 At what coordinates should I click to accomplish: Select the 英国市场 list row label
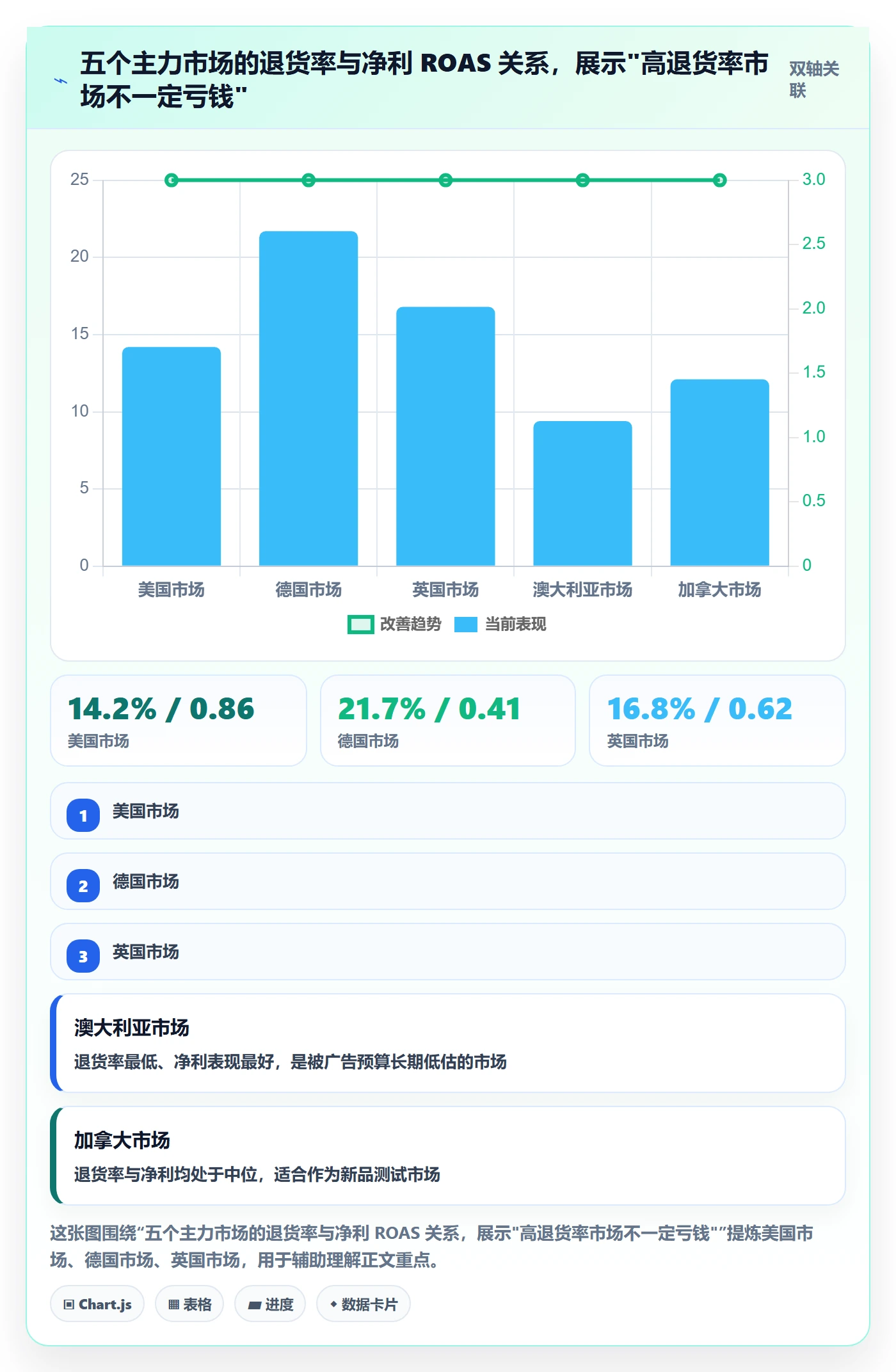pyautogui.click(x=146, y=952)
